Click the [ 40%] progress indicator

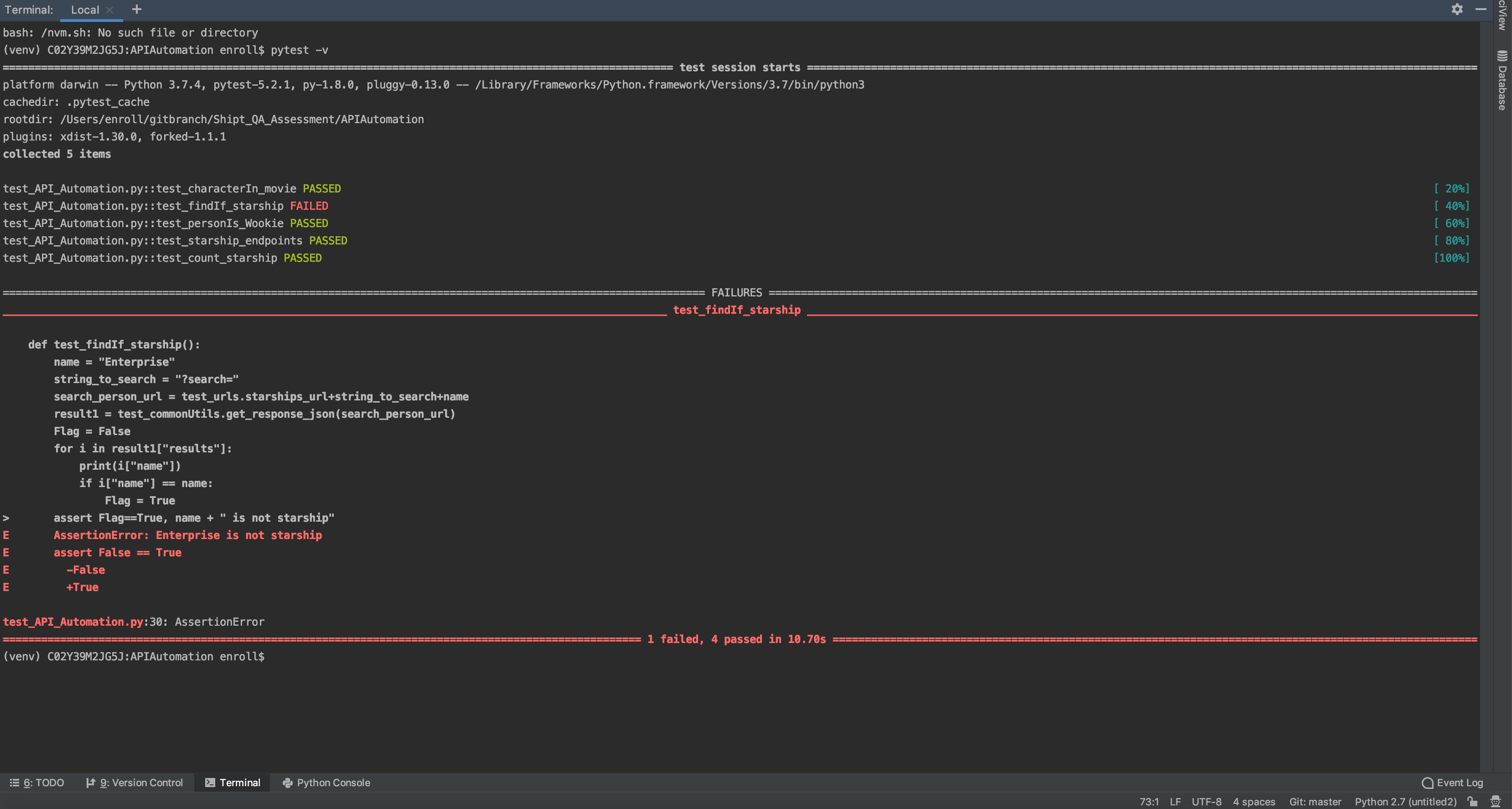(x=1451, y=206)
